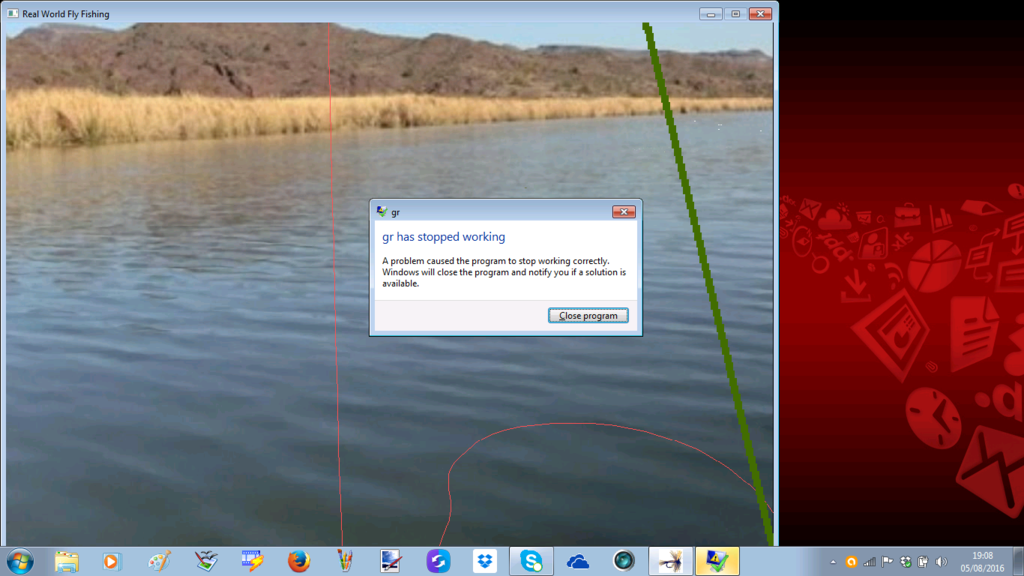Launch Windows Media Player from taskbar

[112, 561]
